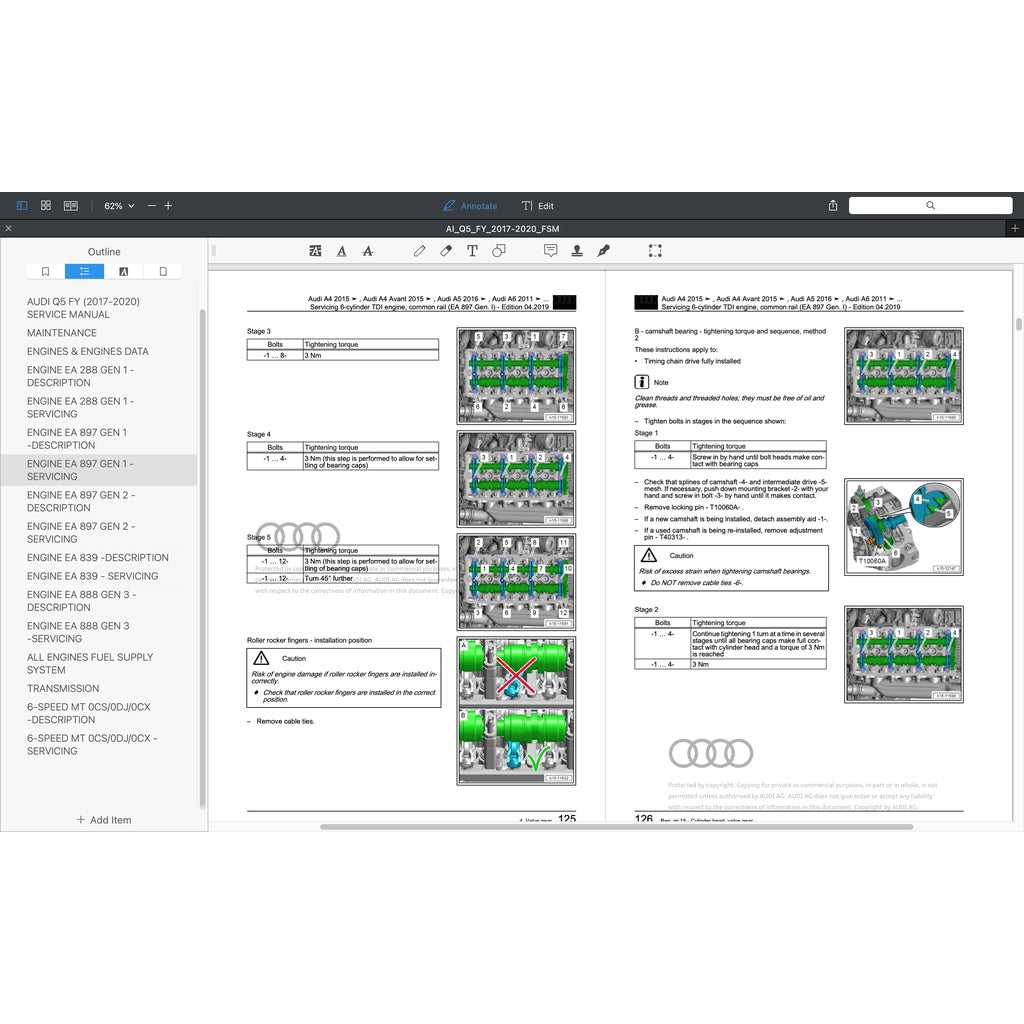Open ENGINE EA 839 -DESCRIPTION outline entry
The height and width of the screenshot is (1024, 1024).
pyautogui.click(x=101, y=557)
